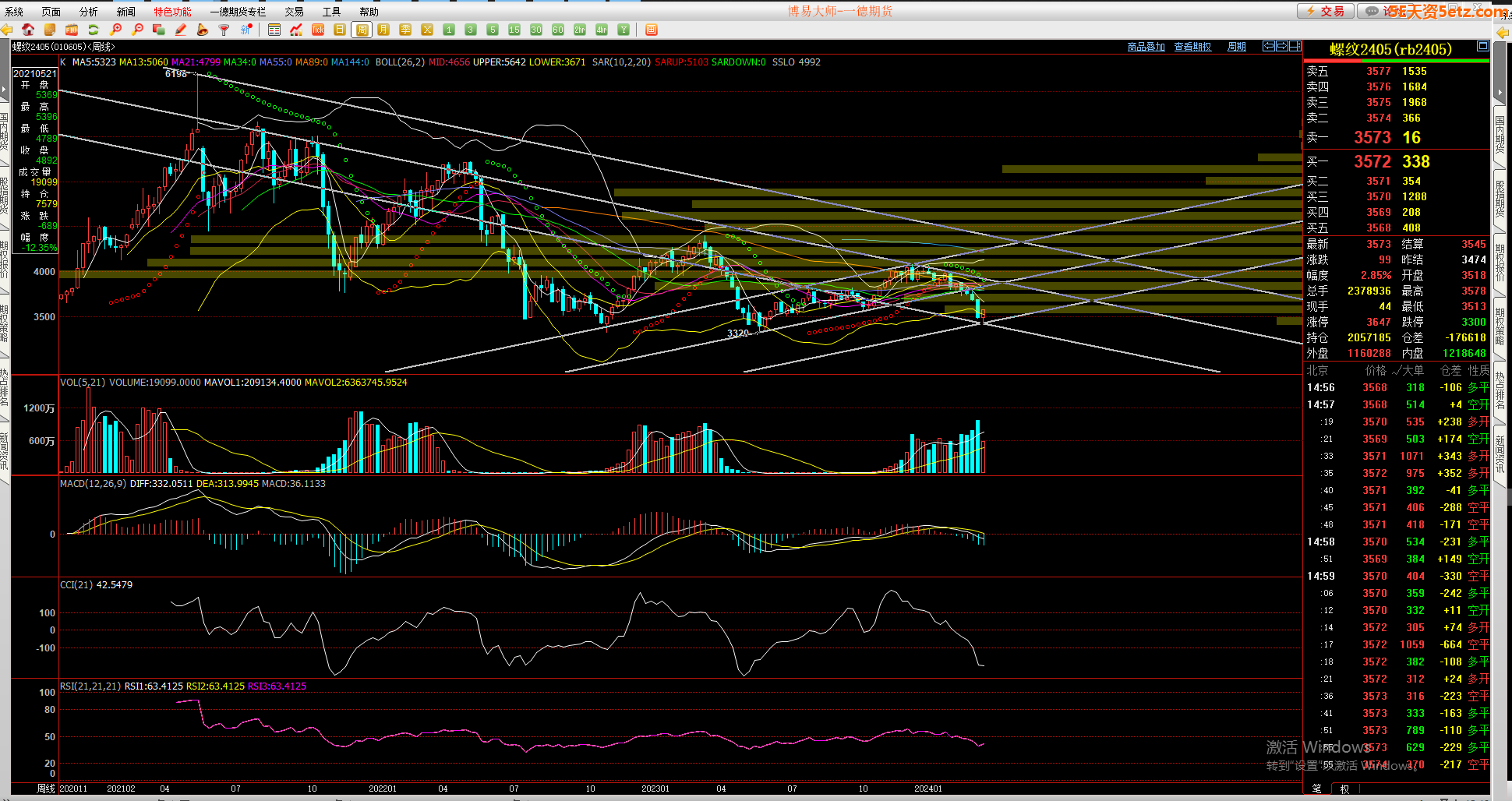The image size is (1512, 801).
Task: Select the 15-minute period button
Action: click(514, 30)
